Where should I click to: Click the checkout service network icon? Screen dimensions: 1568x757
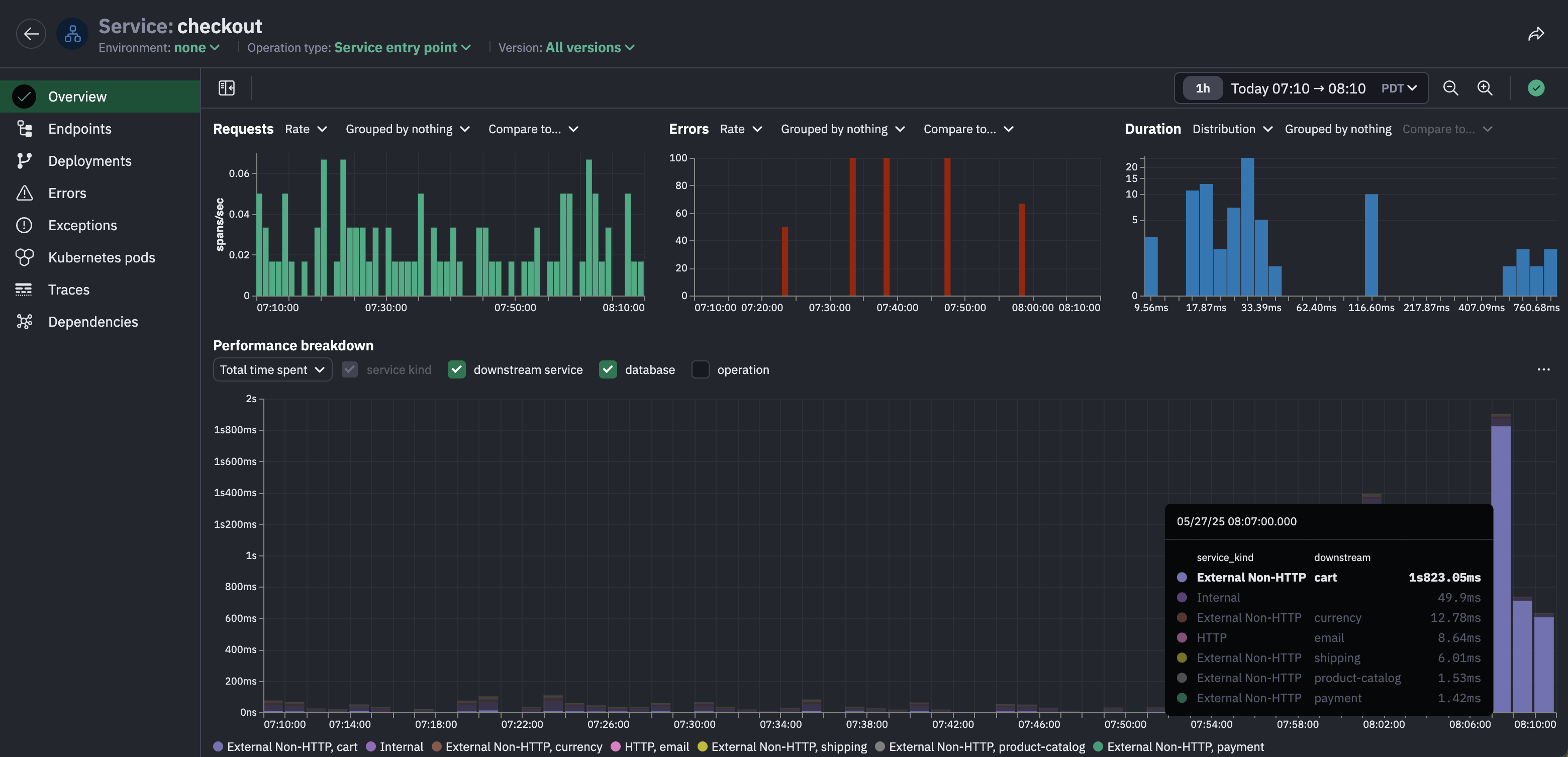tap(72, 34)
